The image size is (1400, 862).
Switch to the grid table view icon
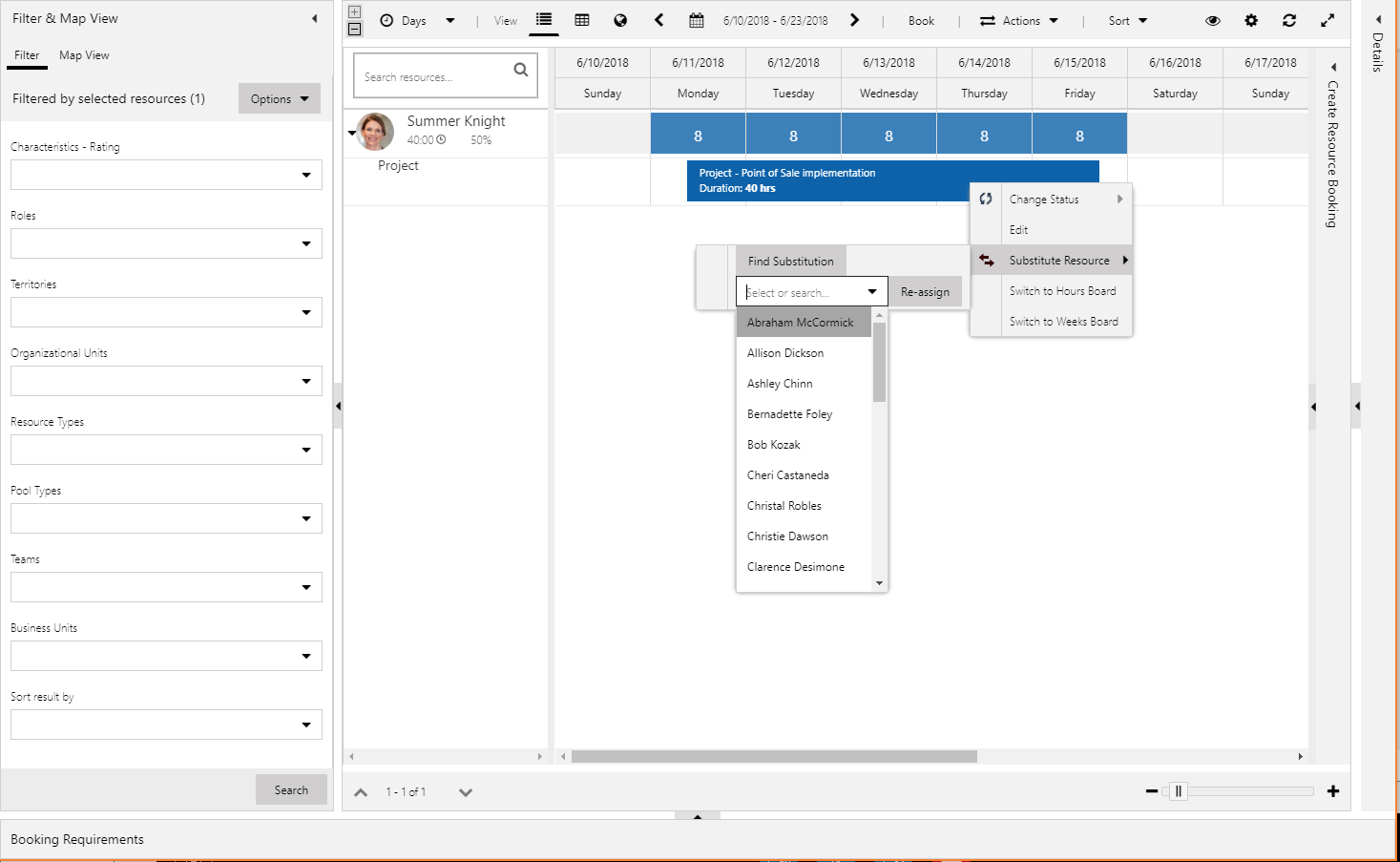point(582,20)
